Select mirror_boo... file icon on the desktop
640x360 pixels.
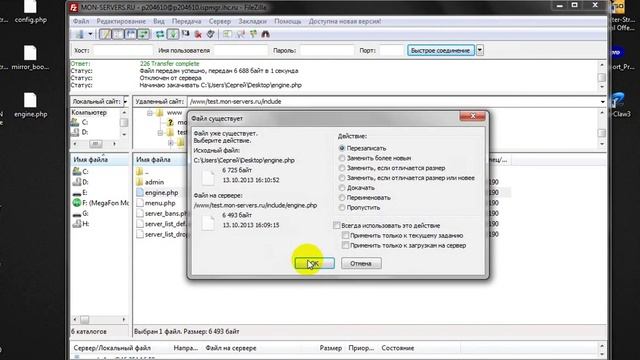[x=31, y=58]
